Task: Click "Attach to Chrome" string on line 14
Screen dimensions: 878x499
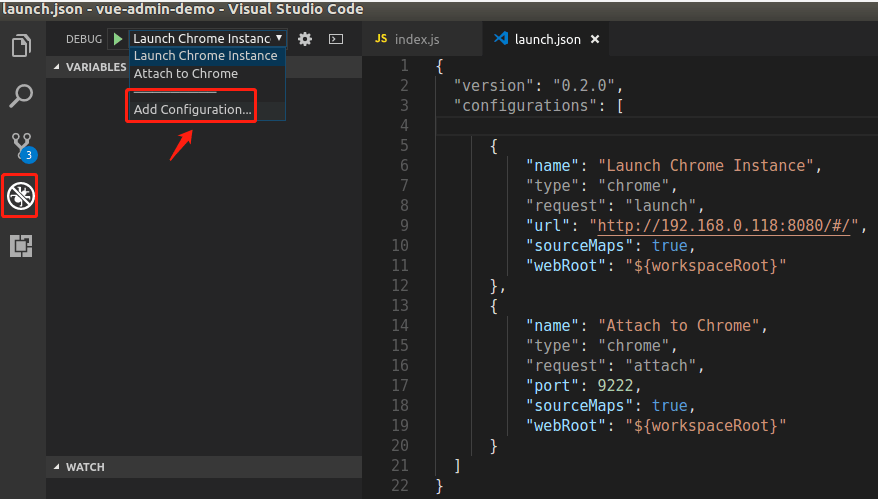Action: (x=679, y=326)
